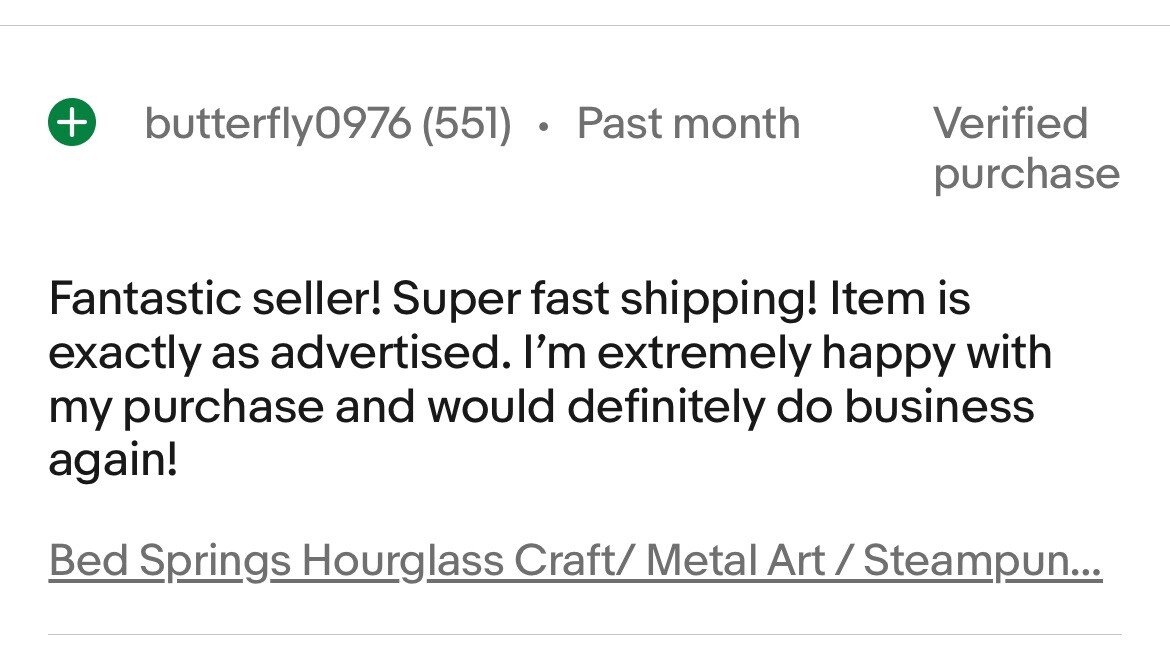Click the divider line above the review
Image resolution: width=1170 pixels, height=646 pixels.
pyautogui.click(x=585, y=26)
